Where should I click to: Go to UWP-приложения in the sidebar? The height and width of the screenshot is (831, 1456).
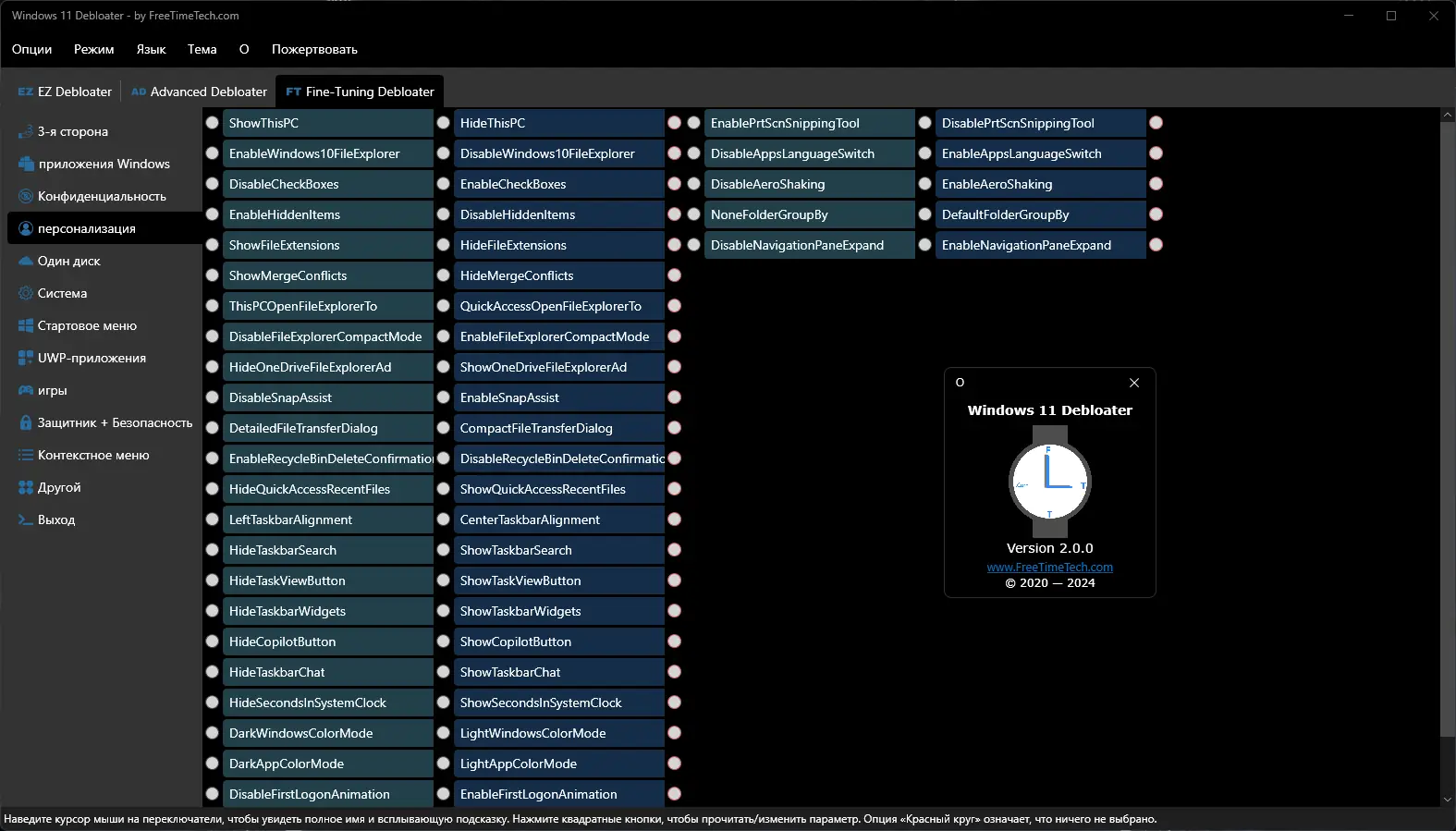click(x=104, y=358)
